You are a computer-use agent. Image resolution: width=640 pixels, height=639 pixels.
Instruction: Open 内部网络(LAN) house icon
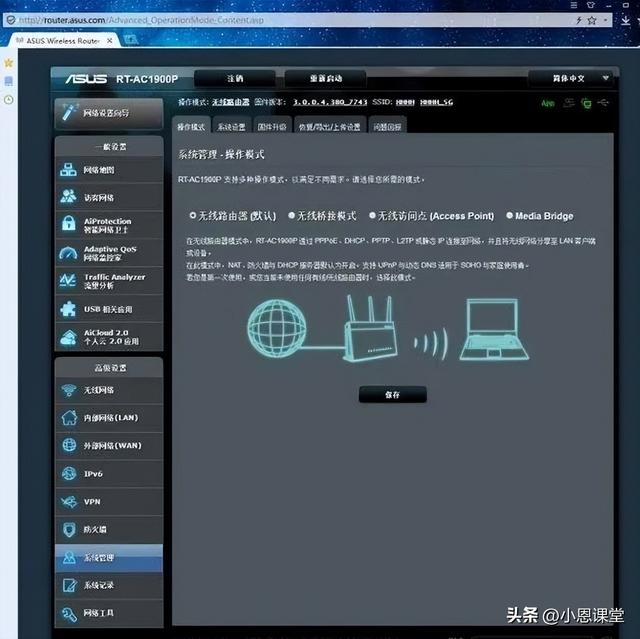[x=69, y=417]
